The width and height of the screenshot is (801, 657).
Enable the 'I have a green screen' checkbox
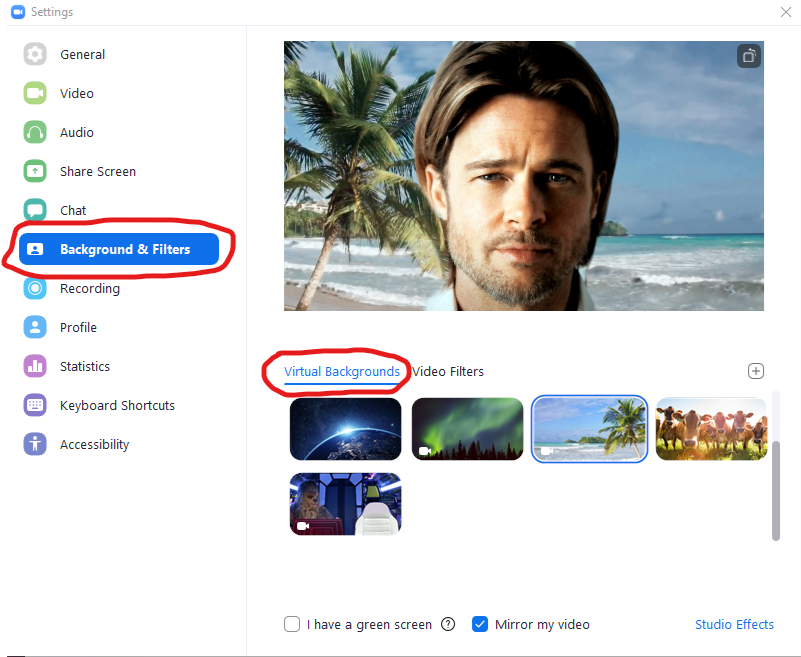(292, 624)
